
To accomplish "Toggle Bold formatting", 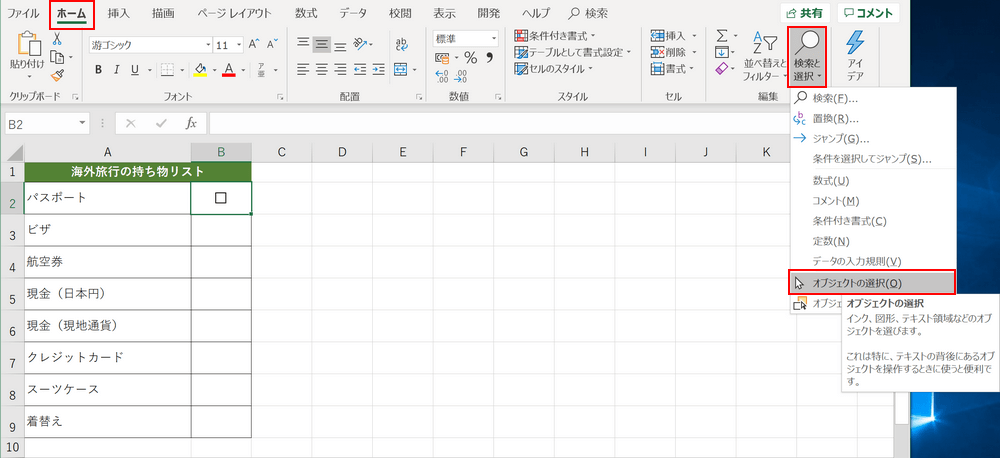I will [x=98, y=70].
